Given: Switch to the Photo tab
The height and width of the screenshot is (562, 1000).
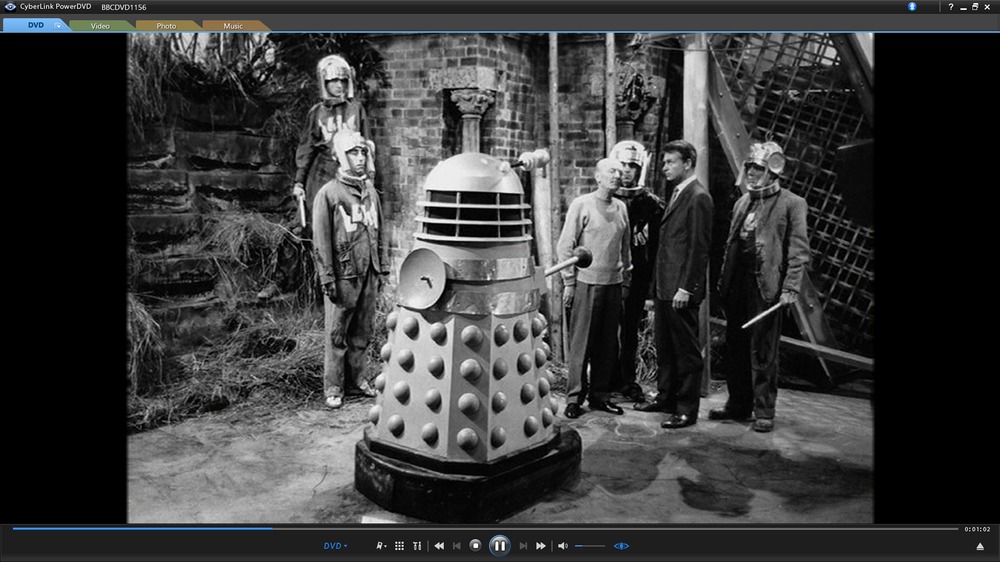Looking at the screenshot, I should pos(166,25).
